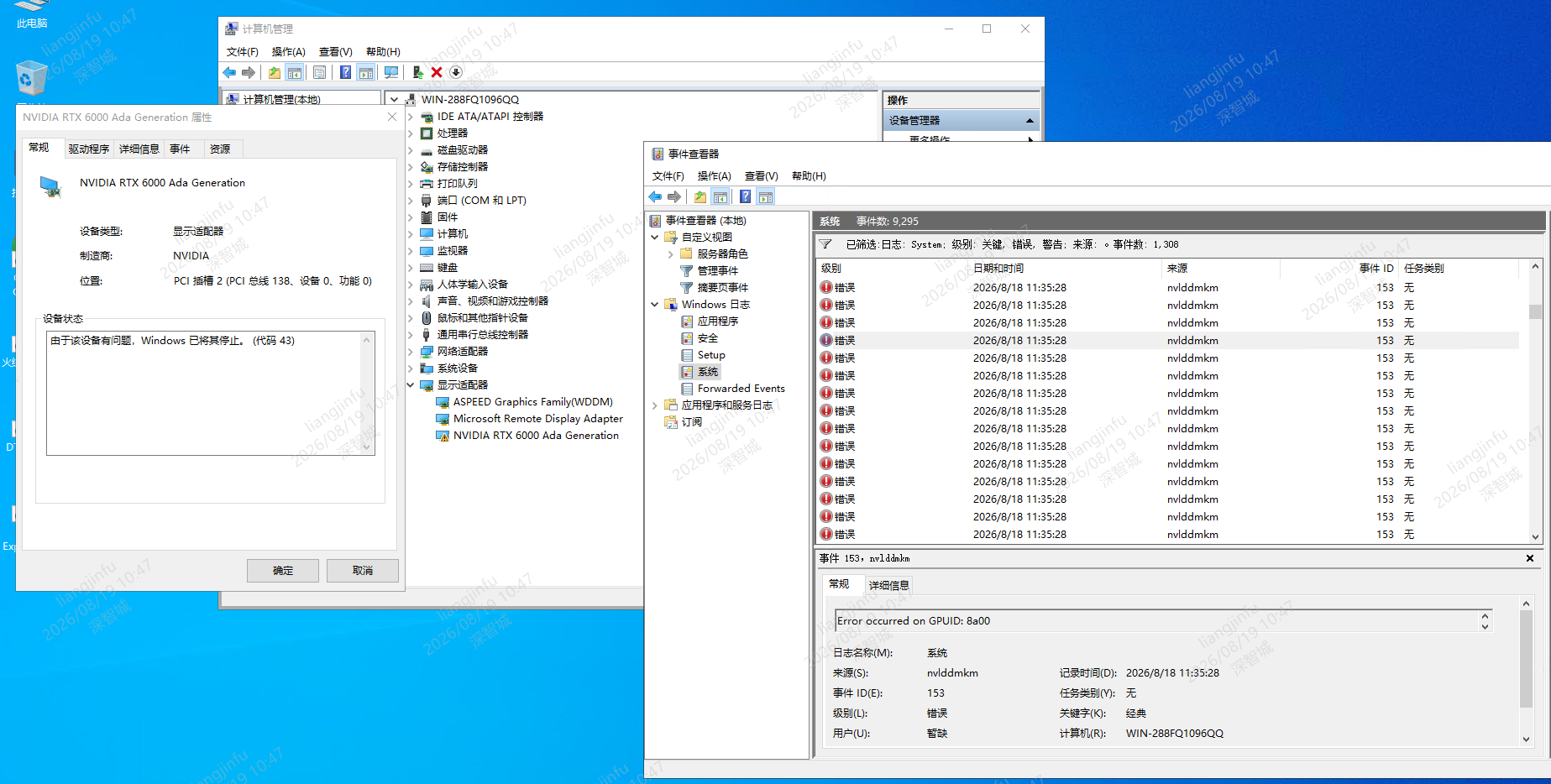The height and width of the screenshot is (784, 1551).
Task: Click event list scrollbar down arrow
Action: pos(1535,537)
